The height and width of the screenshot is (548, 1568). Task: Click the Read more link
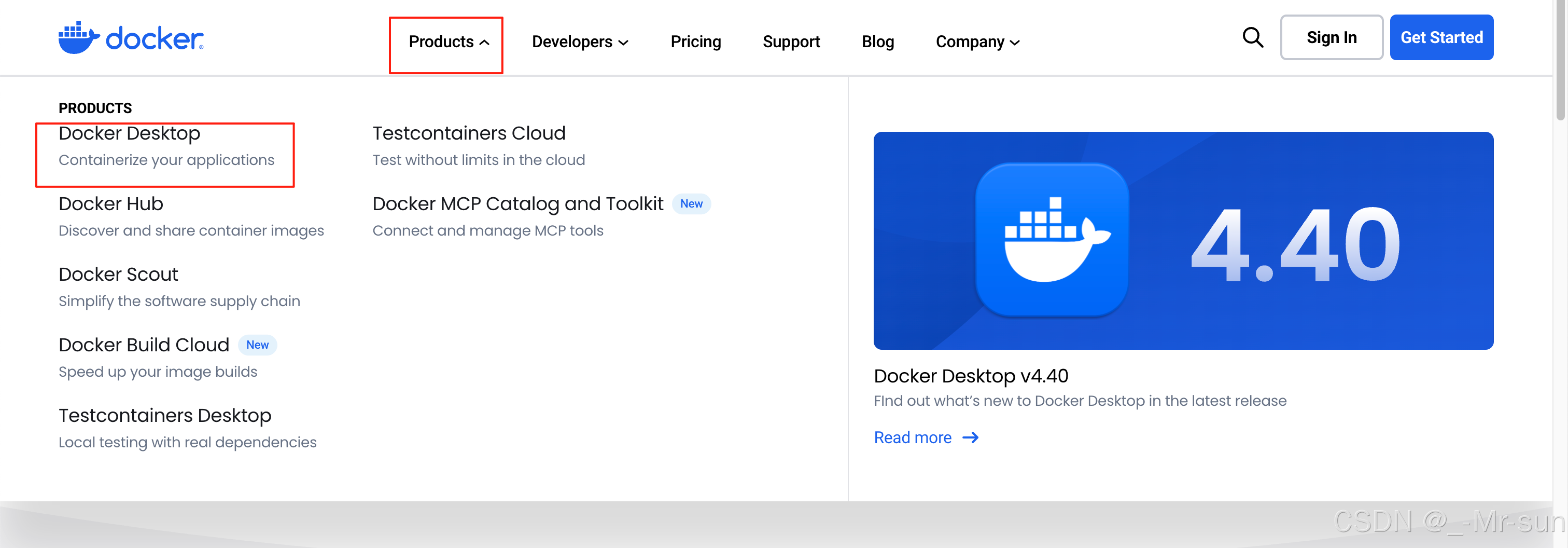click(x=913, y=437)
